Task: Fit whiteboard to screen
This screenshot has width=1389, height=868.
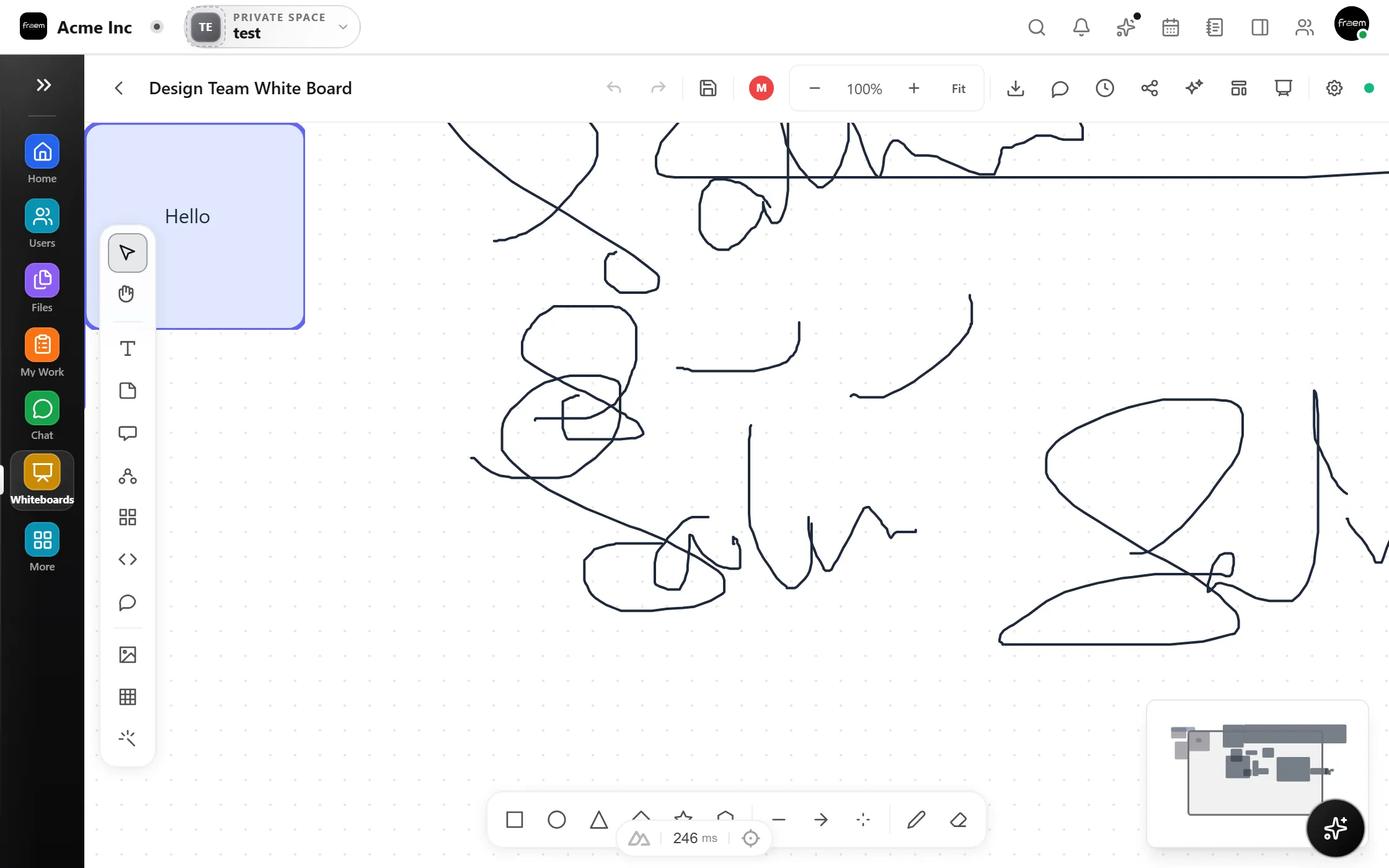Action: pyautogui.click(x=959, y=89)
